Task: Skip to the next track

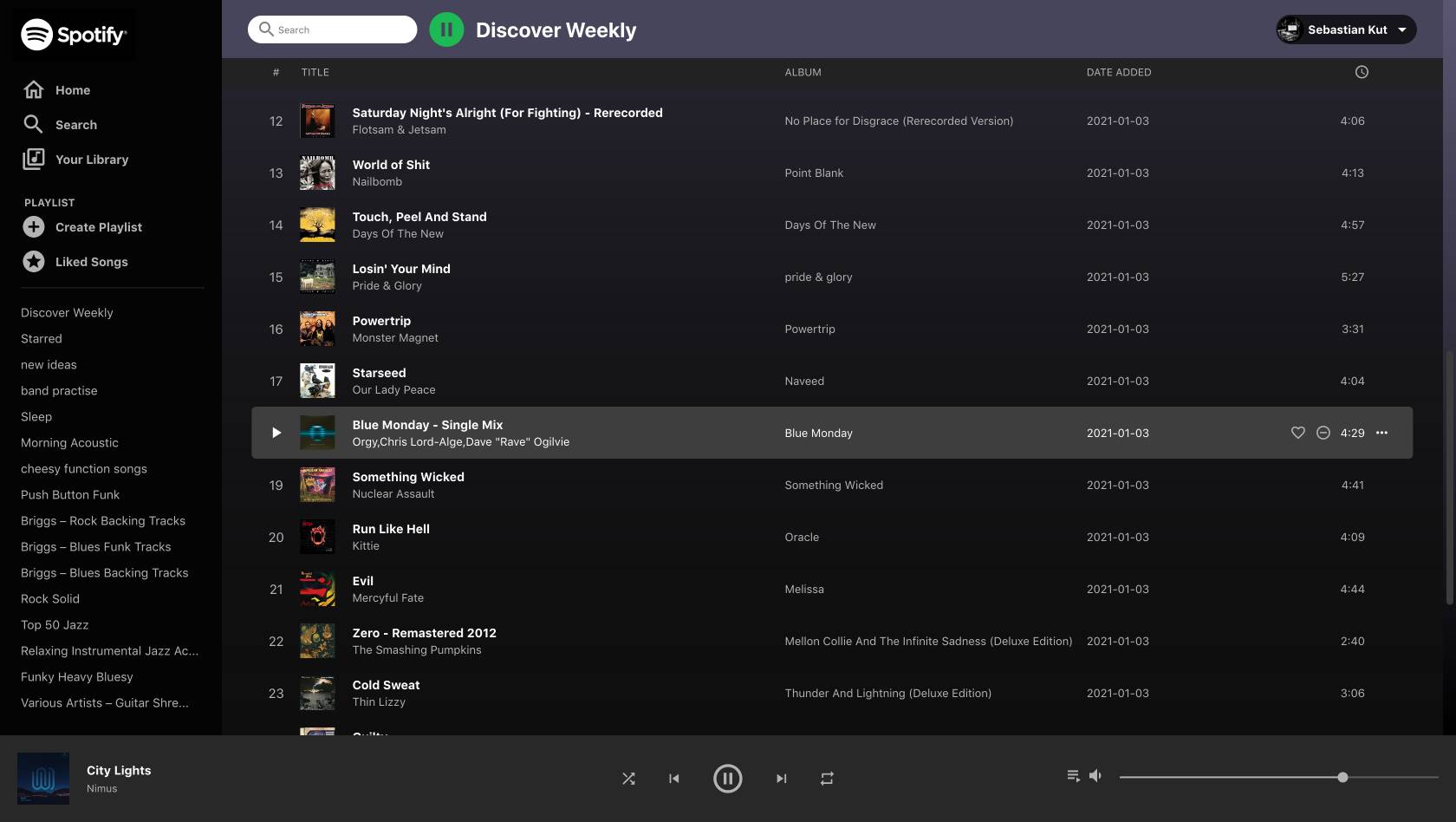Action: tap(781, 779)
